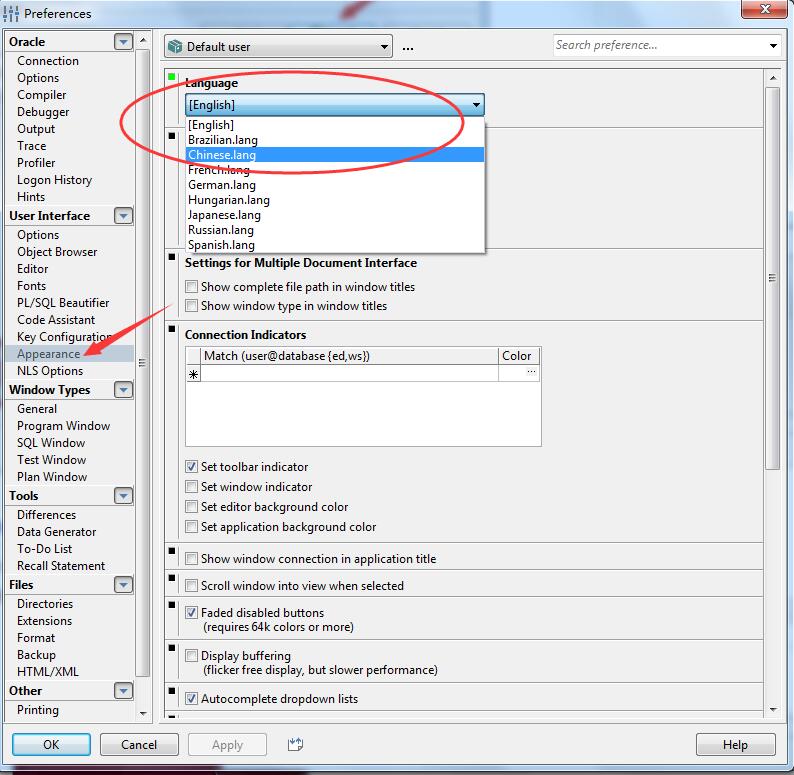This screenshot has height=775, width=794.
Task: Collapse the Language dropdown using its arrow
Action: tap(476, 105)
